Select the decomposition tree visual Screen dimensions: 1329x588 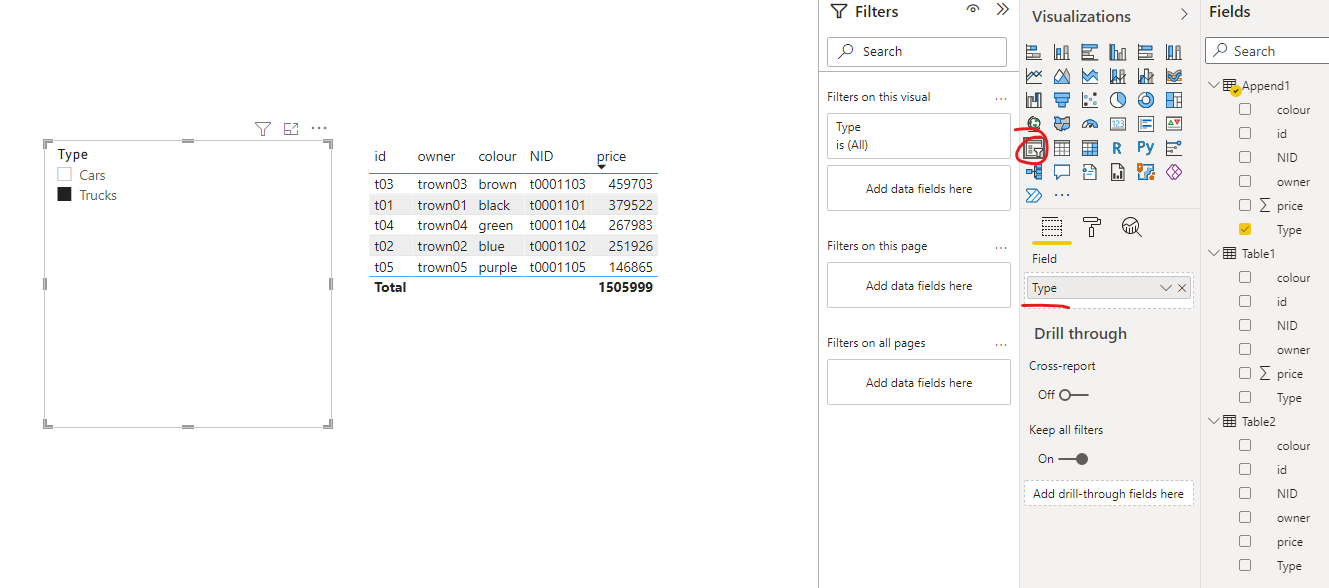pyautogui.click(x=1033, y=172)
